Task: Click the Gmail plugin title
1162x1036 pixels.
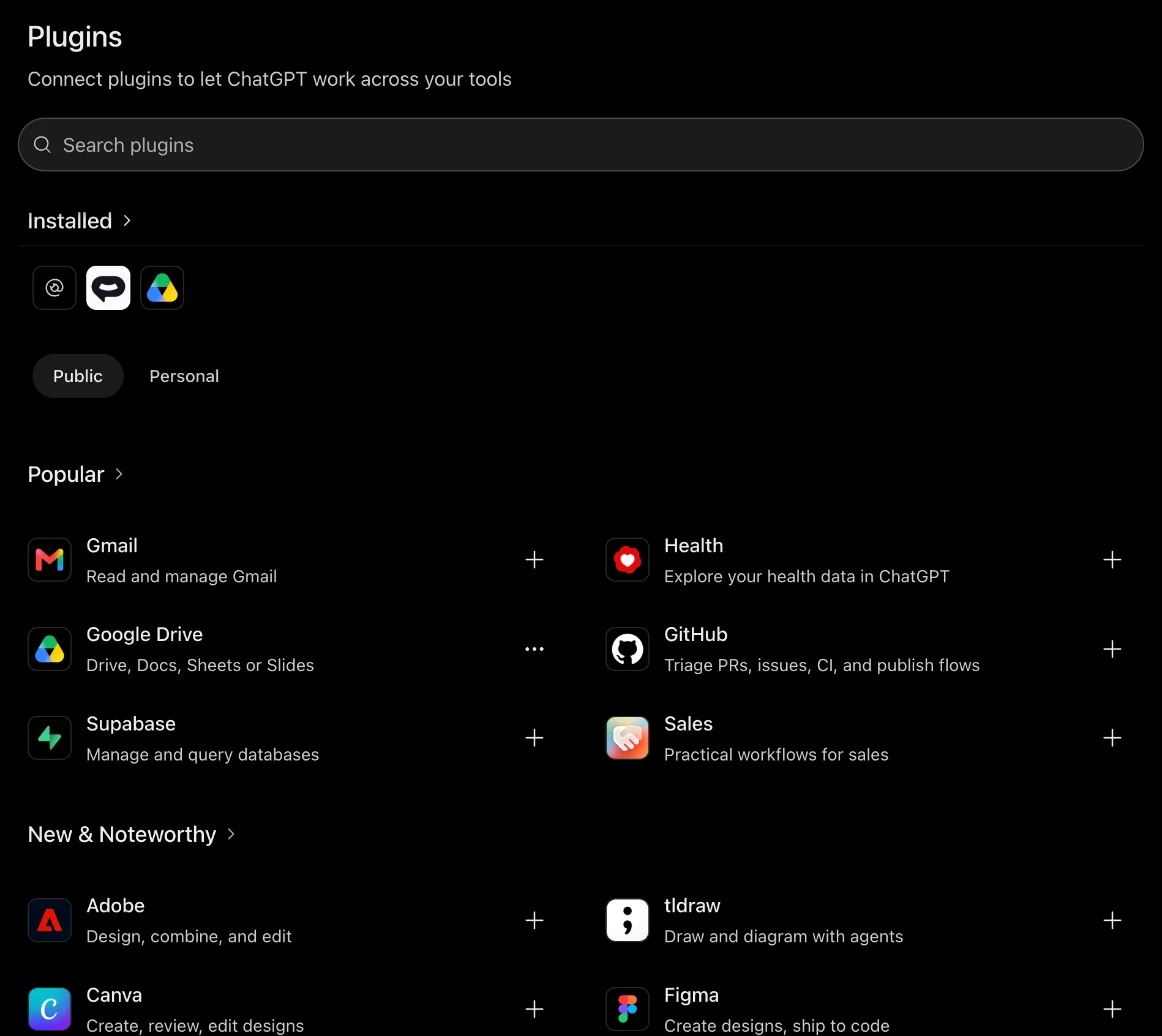Action: [x=112, y=545]
